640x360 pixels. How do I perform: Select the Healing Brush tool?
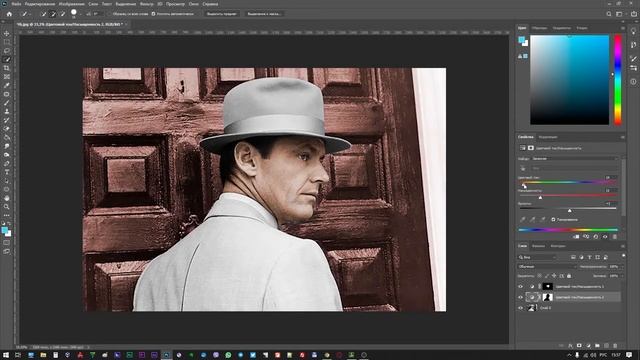point(7,94)
